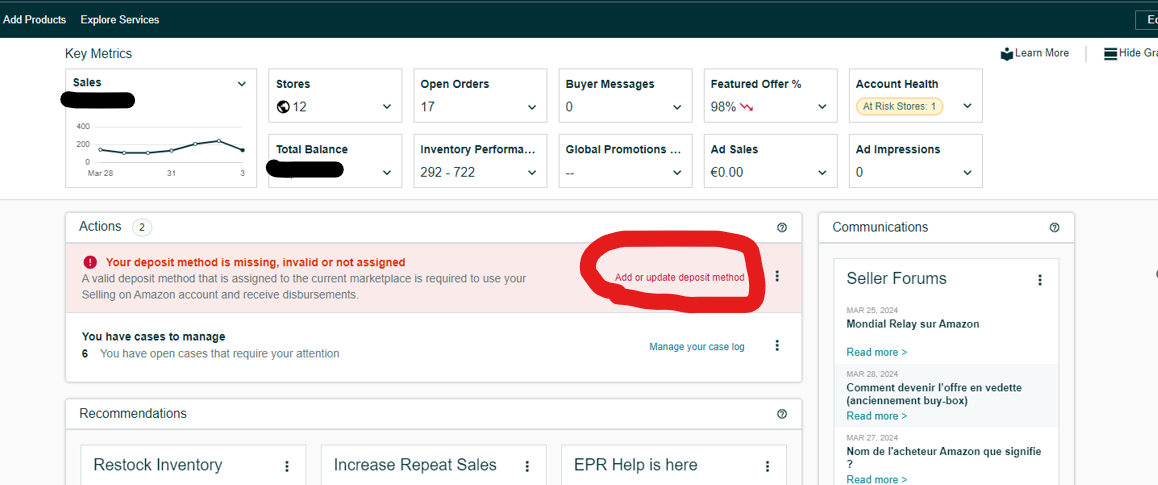Screen dimensions: 1158x485
Task: Expand the Ad Sales dropdown
Action: click(822, 173)
